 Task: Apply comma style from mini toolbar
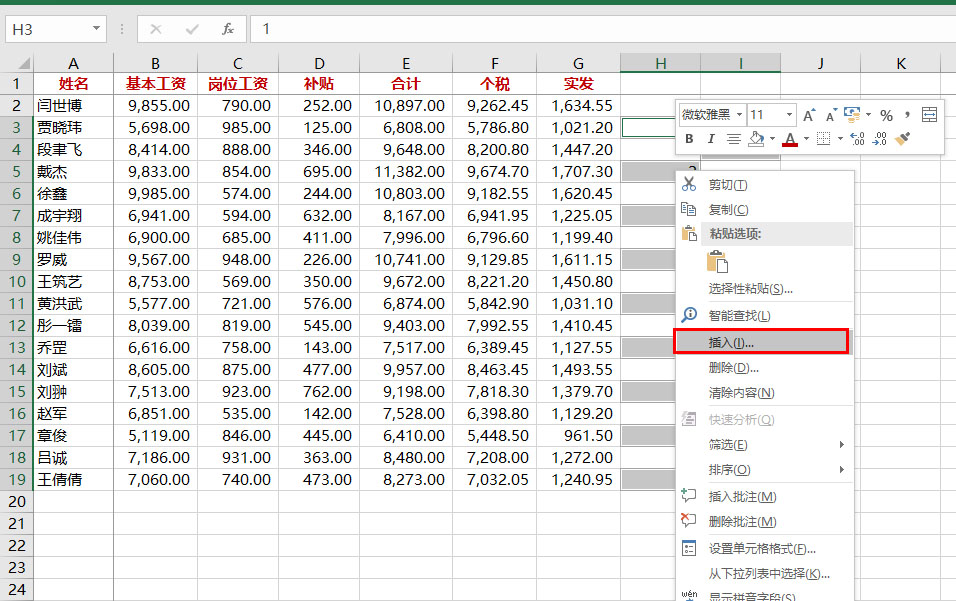pos(907,115)
